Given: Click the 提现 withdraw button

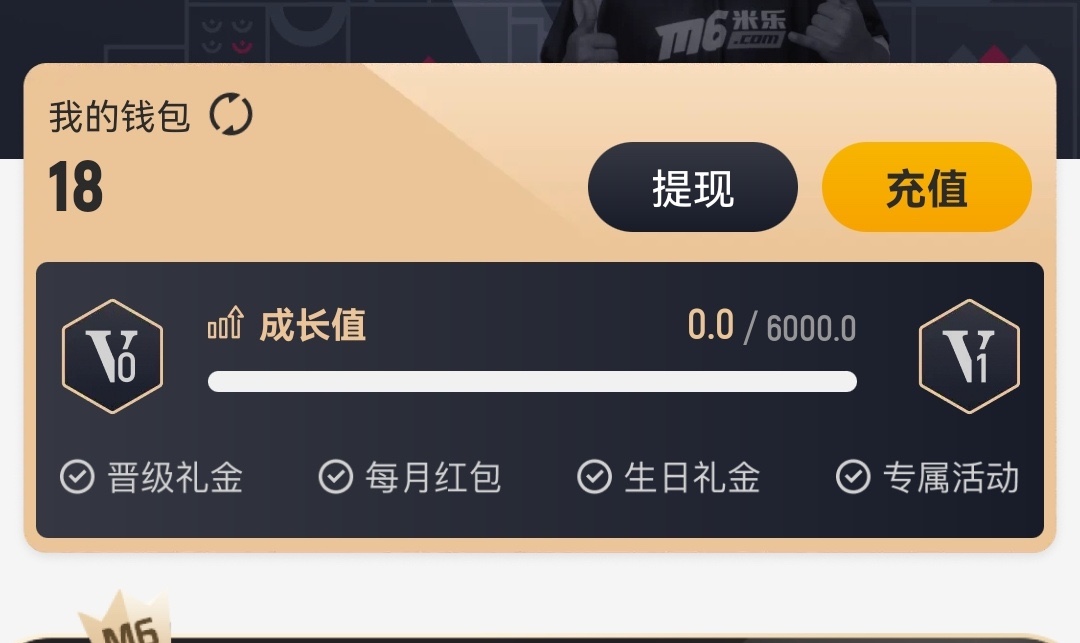Looking at the screenshot, I should point(693,187).
